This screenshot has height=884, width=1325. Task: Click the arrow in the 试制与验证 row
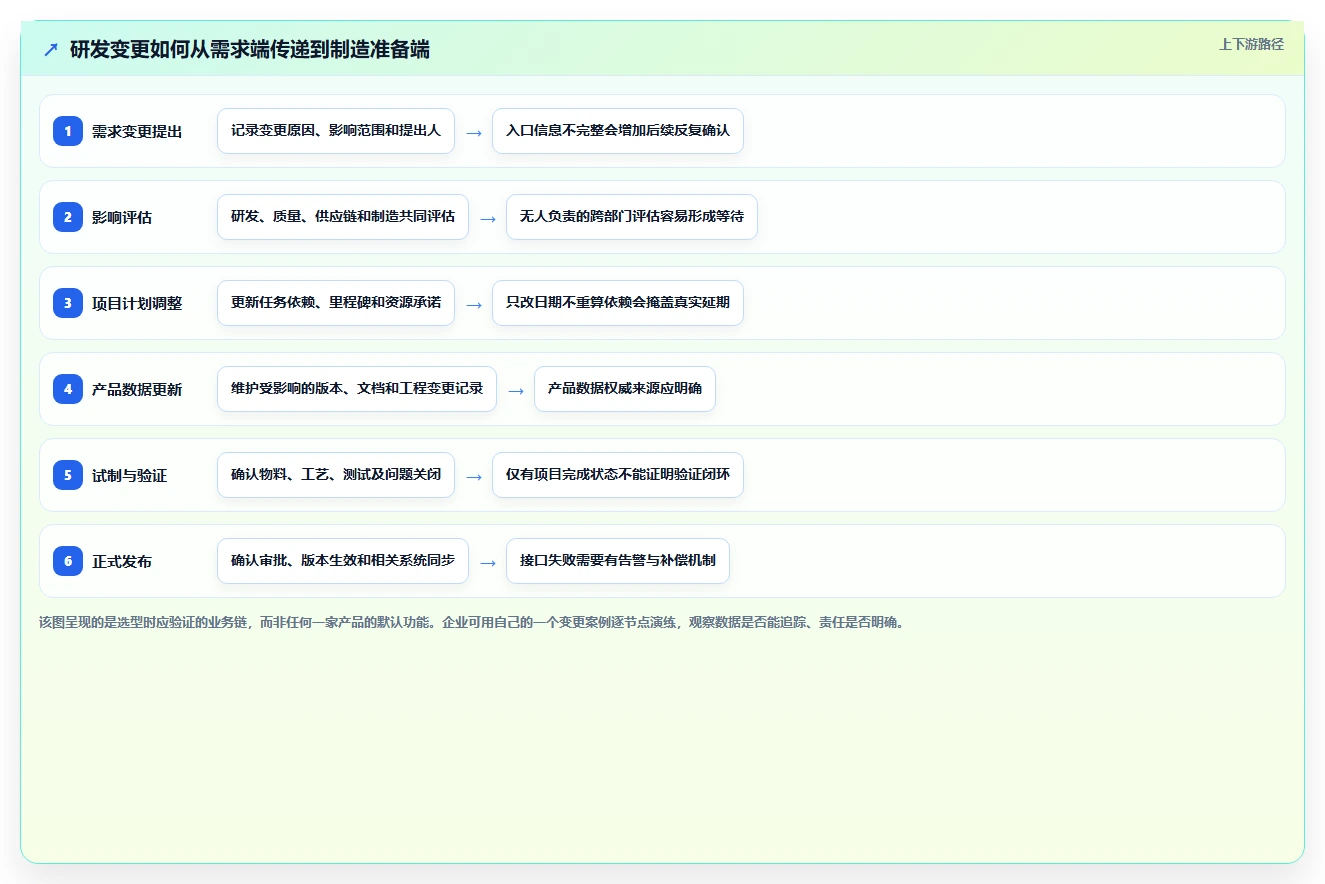(474, 476)
